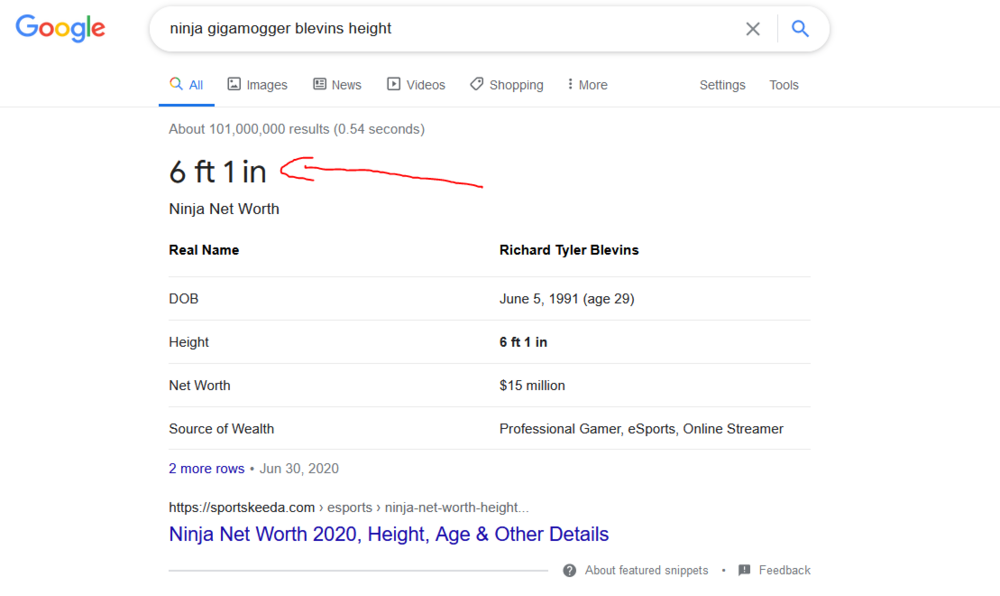
Task: Open the More search categories menu
Action: pyautogui.click(x=587, y=85)
